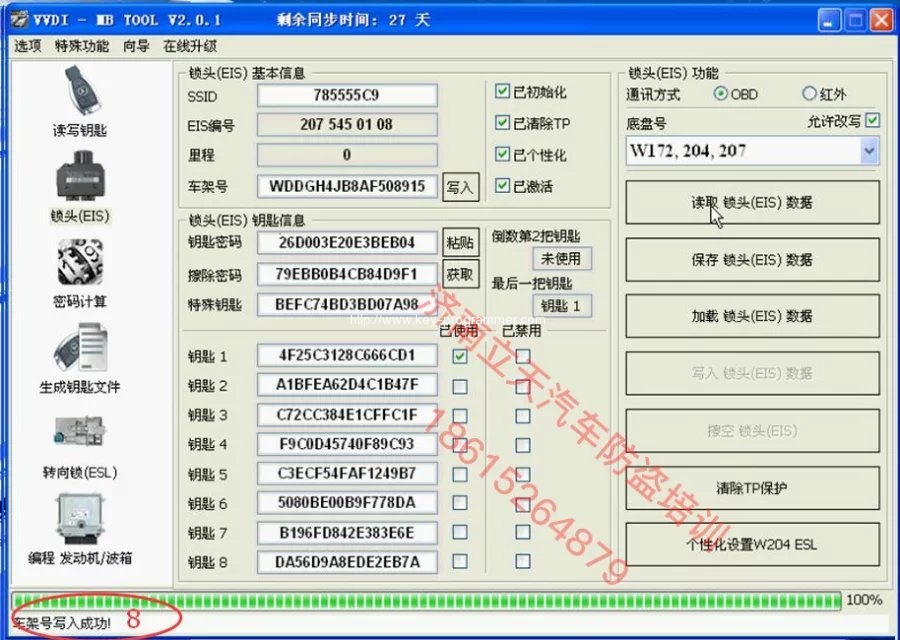Check 已禁用 for 钥匙 3
The image size is (900, 640).
[522, 416]
